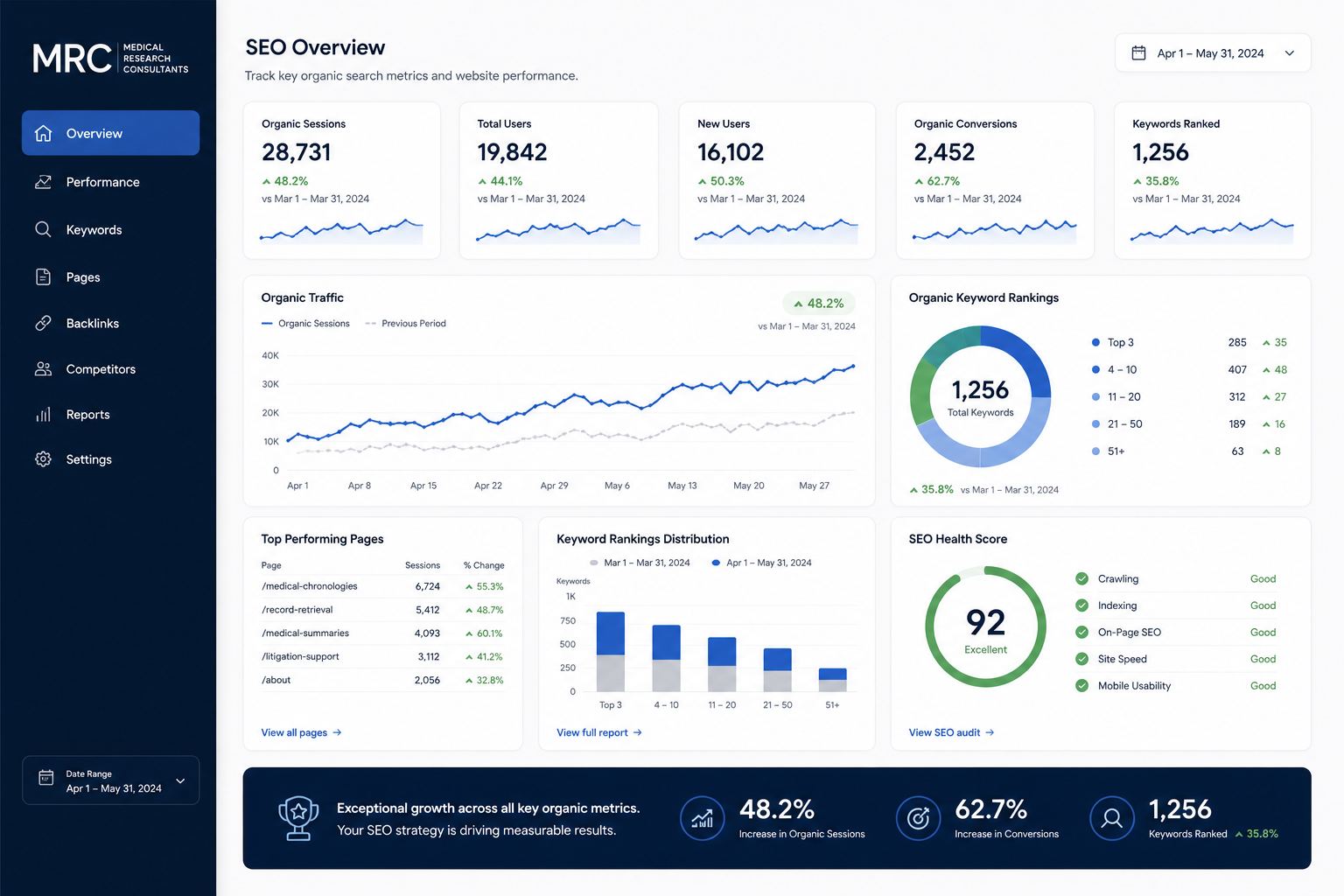Screen dimensions: 1344x896
Task: Click View full report link
Action: pos(599,732)
